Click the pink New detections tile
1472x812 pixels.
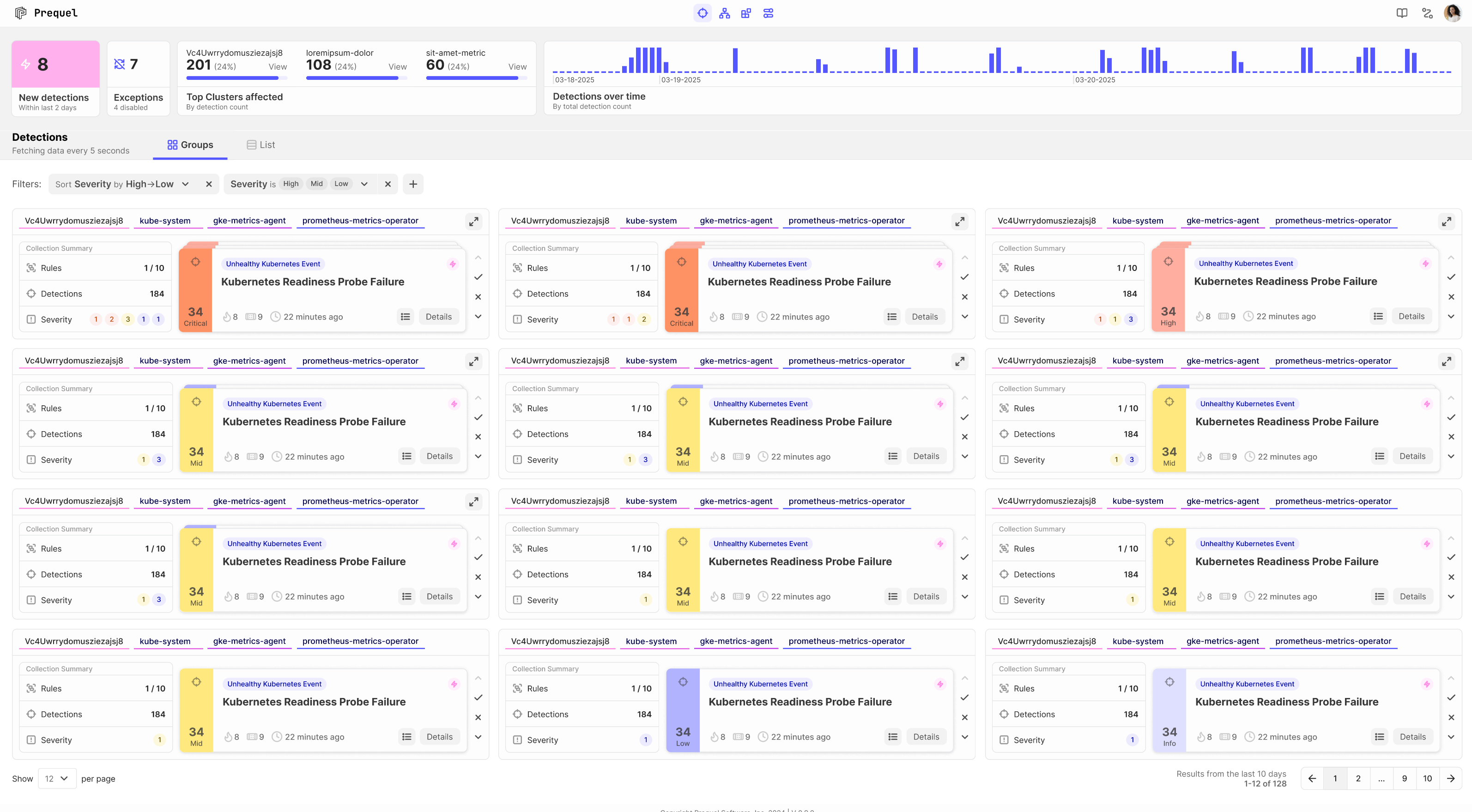coord(55,65)
